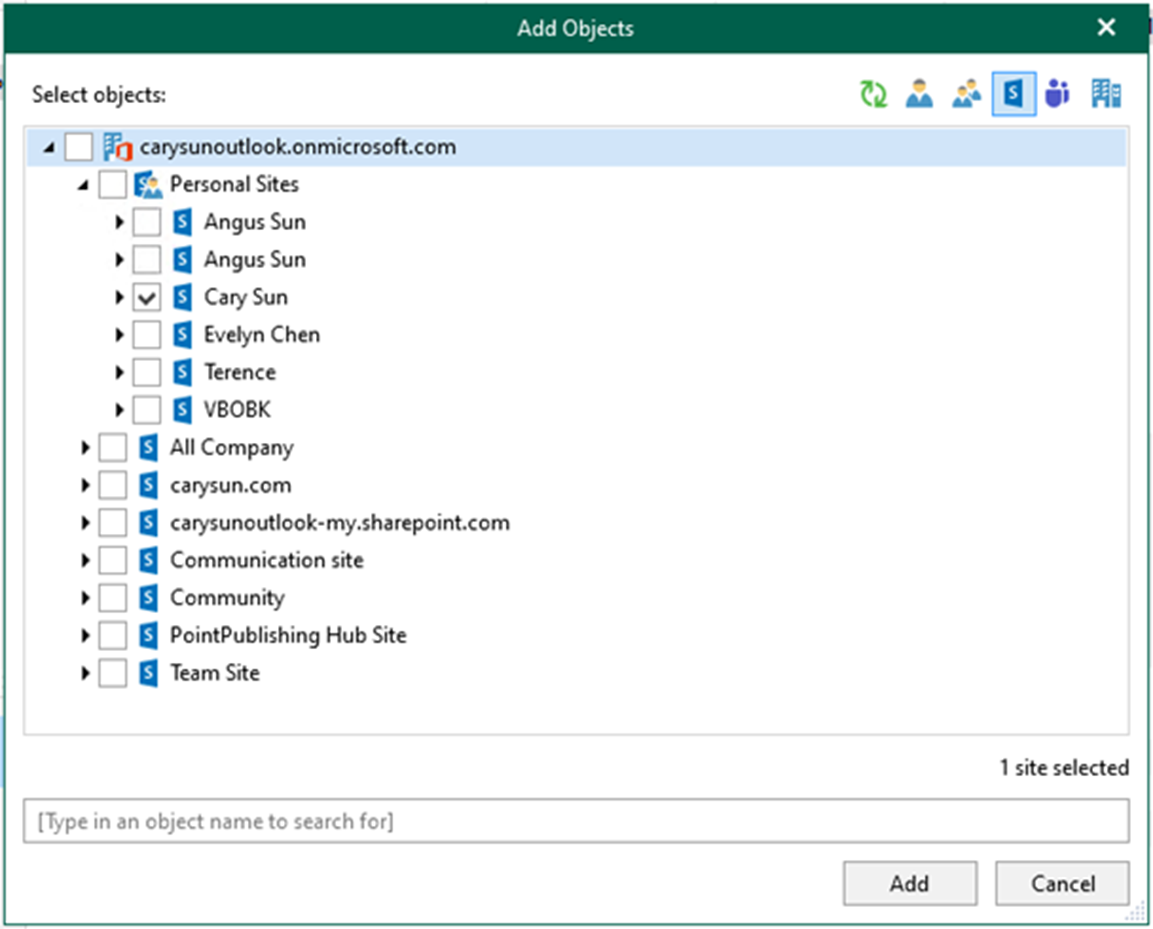Show groups with the multi-person filter icon

966,94
